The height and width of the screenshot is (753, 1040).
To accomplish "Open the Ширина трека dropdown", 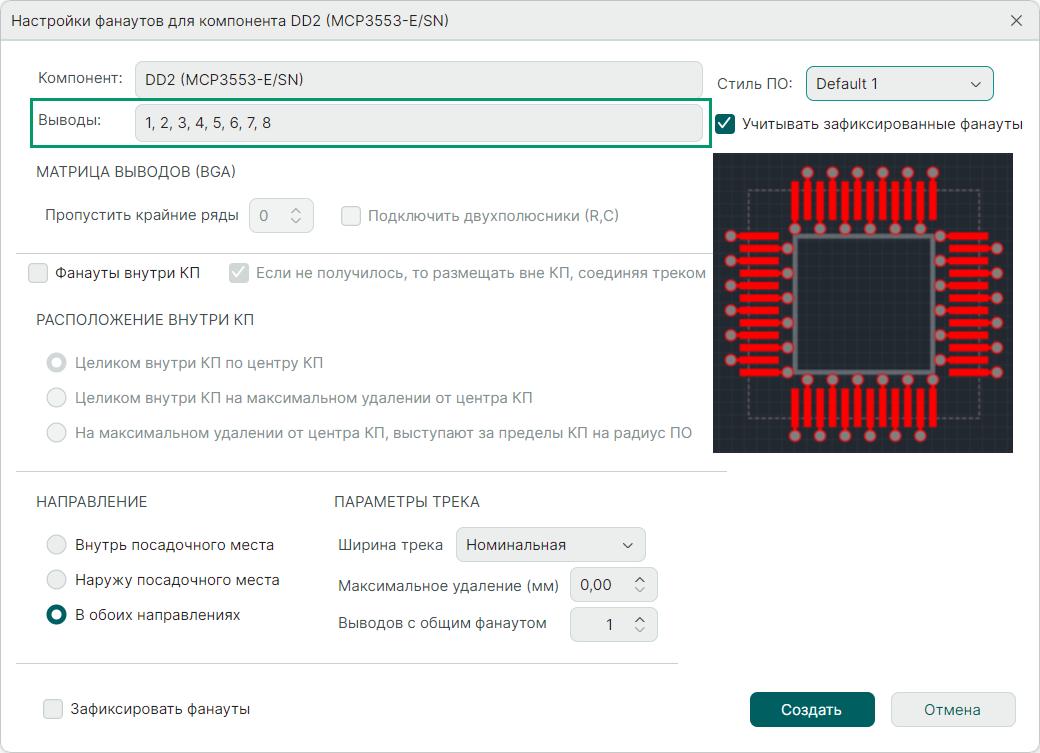I will 550,545.
